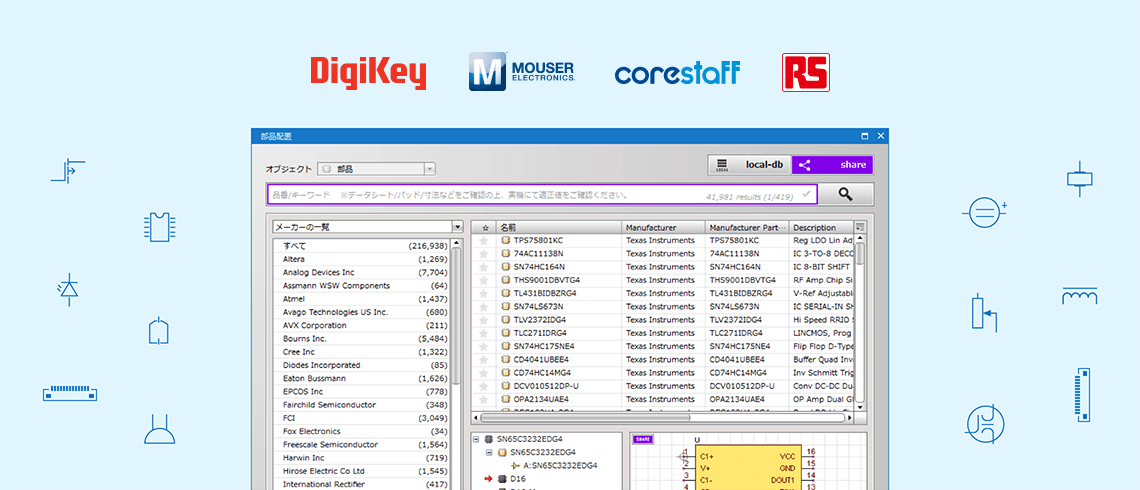This screenshot has height=490, width=1140.
Task: Select Altera manufacturer
Action: [362, 259]
